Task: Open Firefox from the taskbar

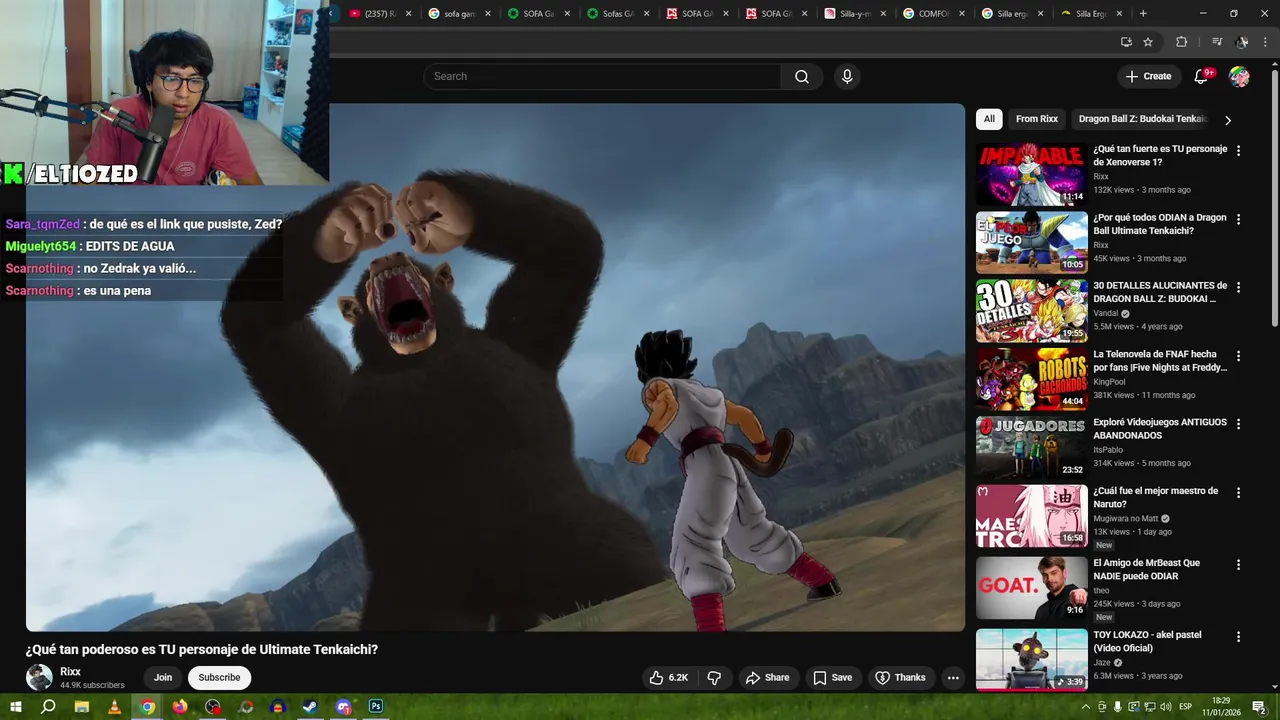Action: pyautogui.click(x=180, y=706)
